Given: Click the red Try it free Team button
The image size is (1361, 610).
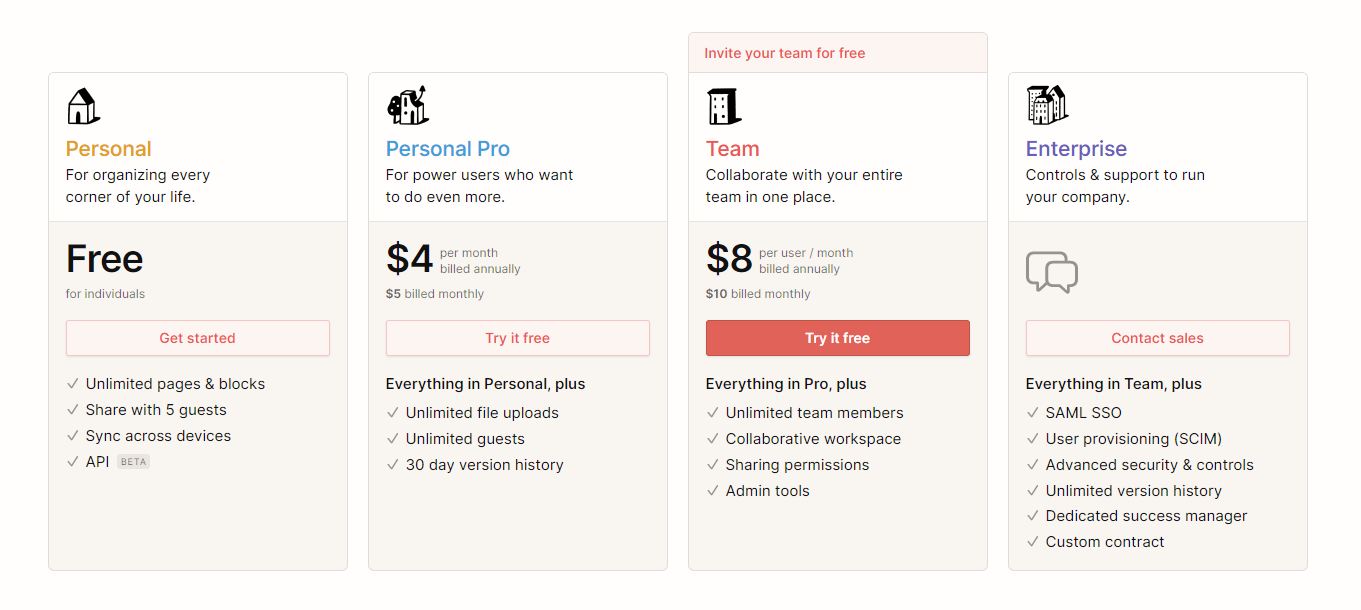Looking at the screenshot, I should (x=838, y=338).
